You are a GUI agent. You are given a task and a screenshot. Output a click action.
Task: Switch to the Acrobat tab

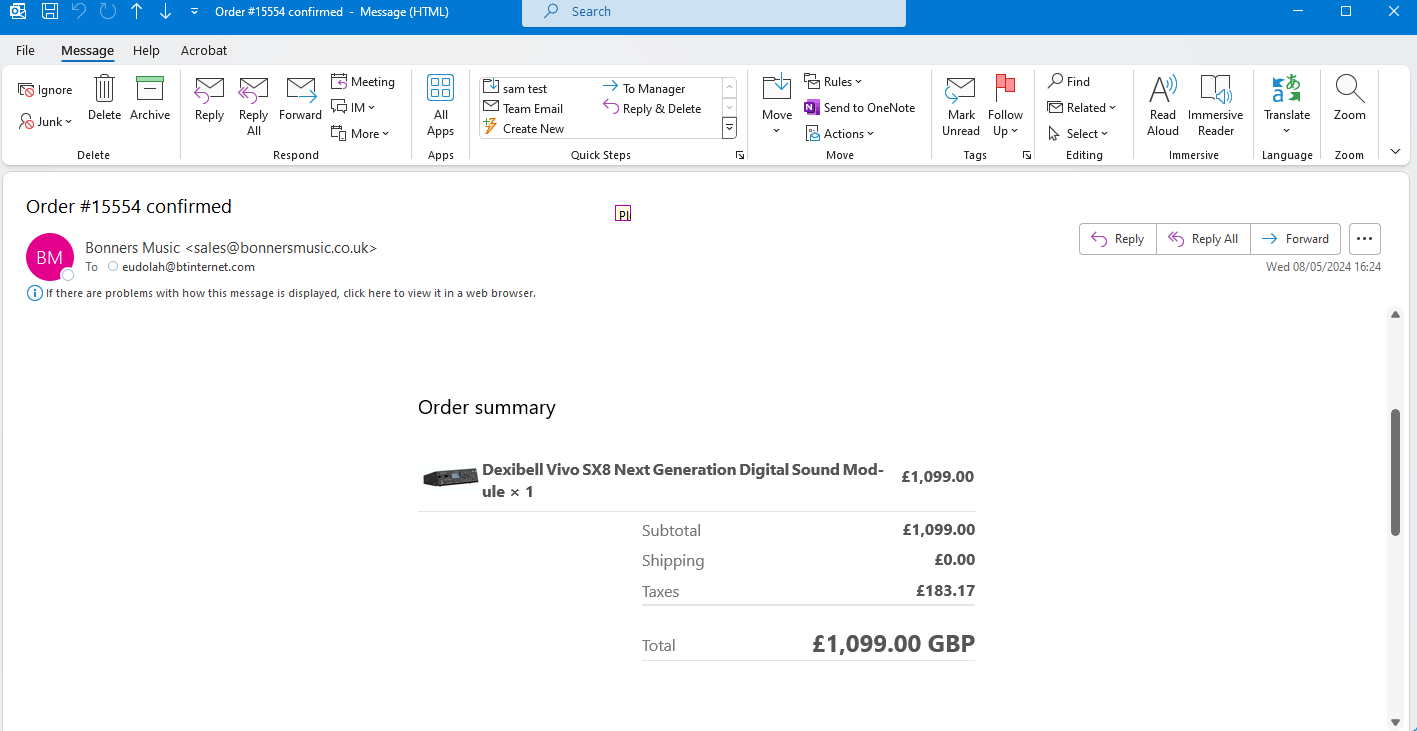[x=204, y=50]
